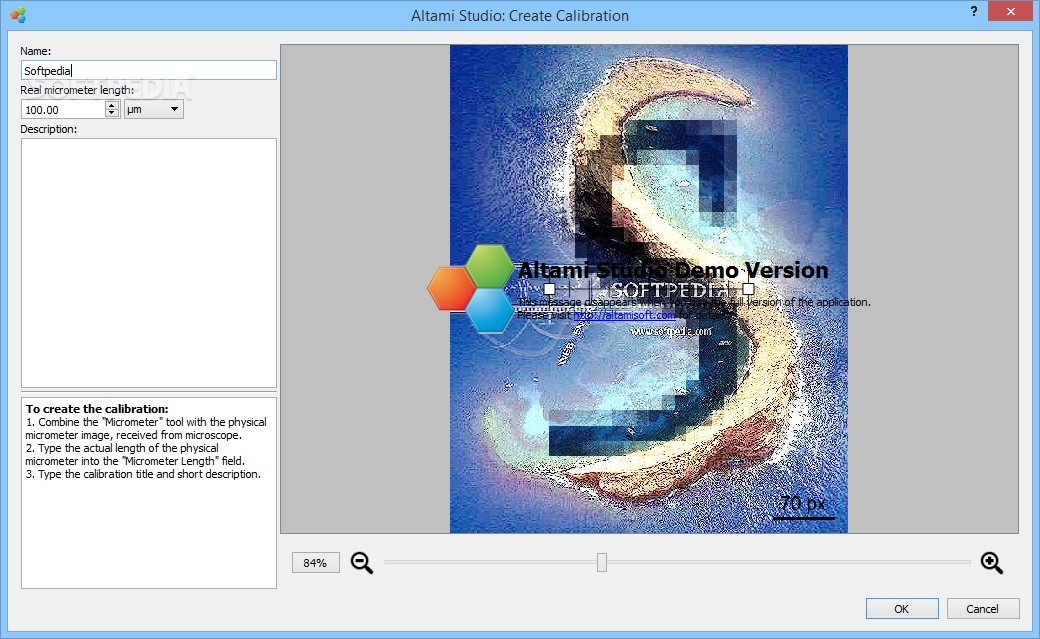Click the Cancel button

(982, 608)
